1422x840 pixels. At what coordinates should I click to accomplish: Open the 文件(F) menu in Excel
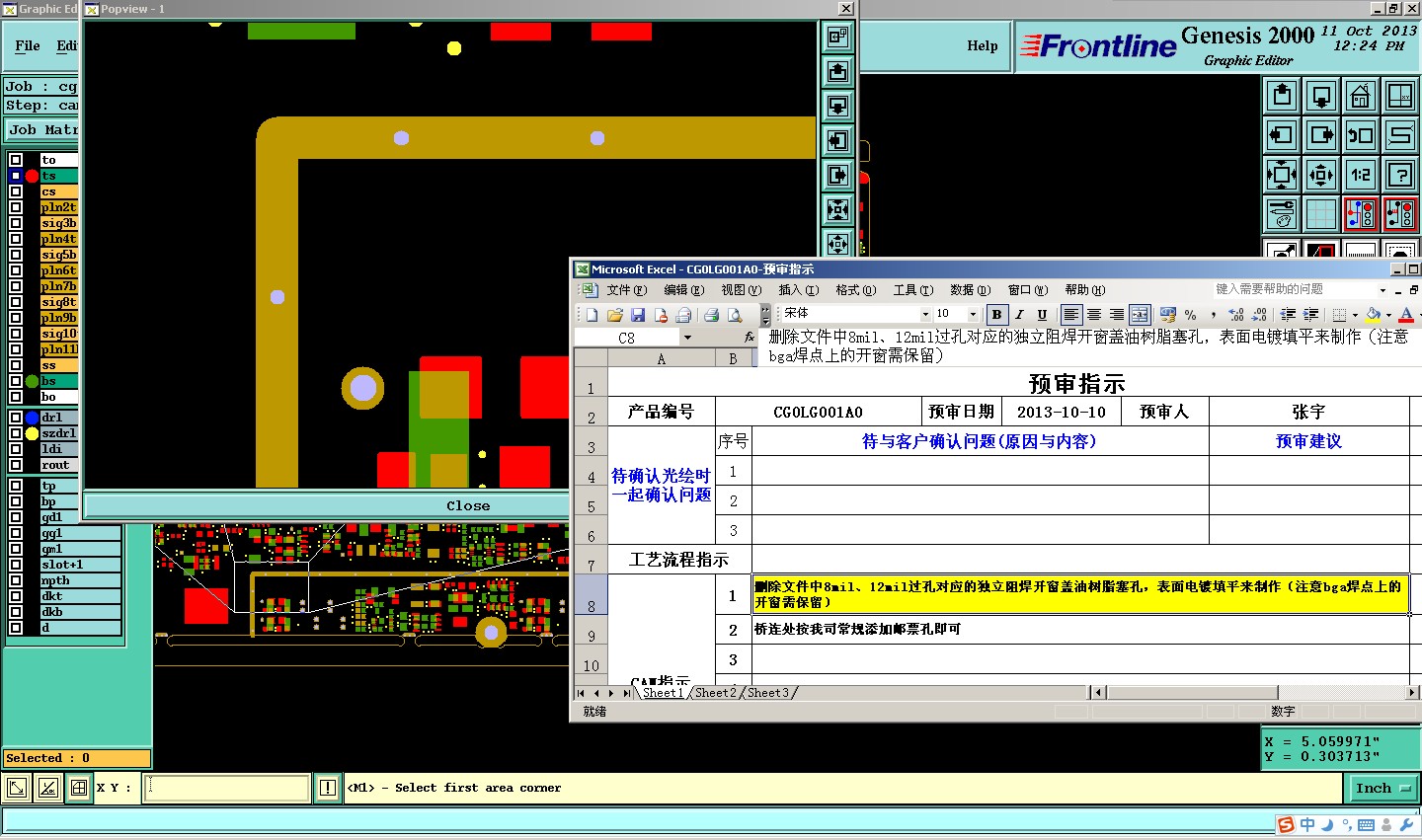click(626, 290)
